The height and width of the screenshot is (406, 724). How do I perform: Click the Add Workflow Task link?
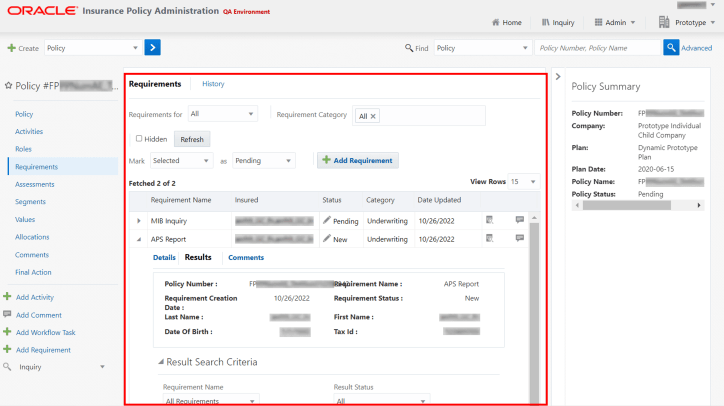click(x=46, y=332)
